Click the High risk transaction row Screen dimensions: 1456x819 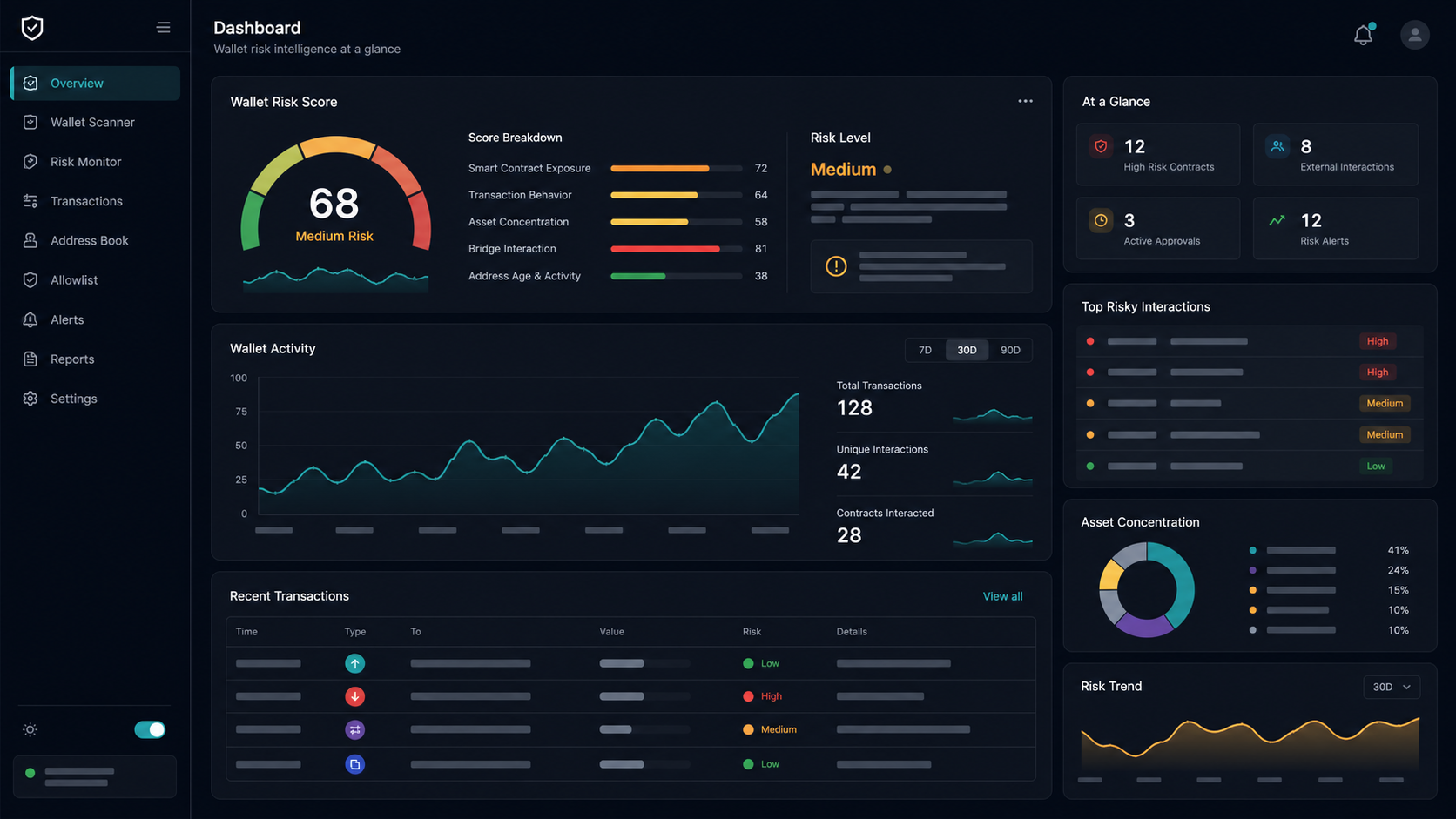630,696
